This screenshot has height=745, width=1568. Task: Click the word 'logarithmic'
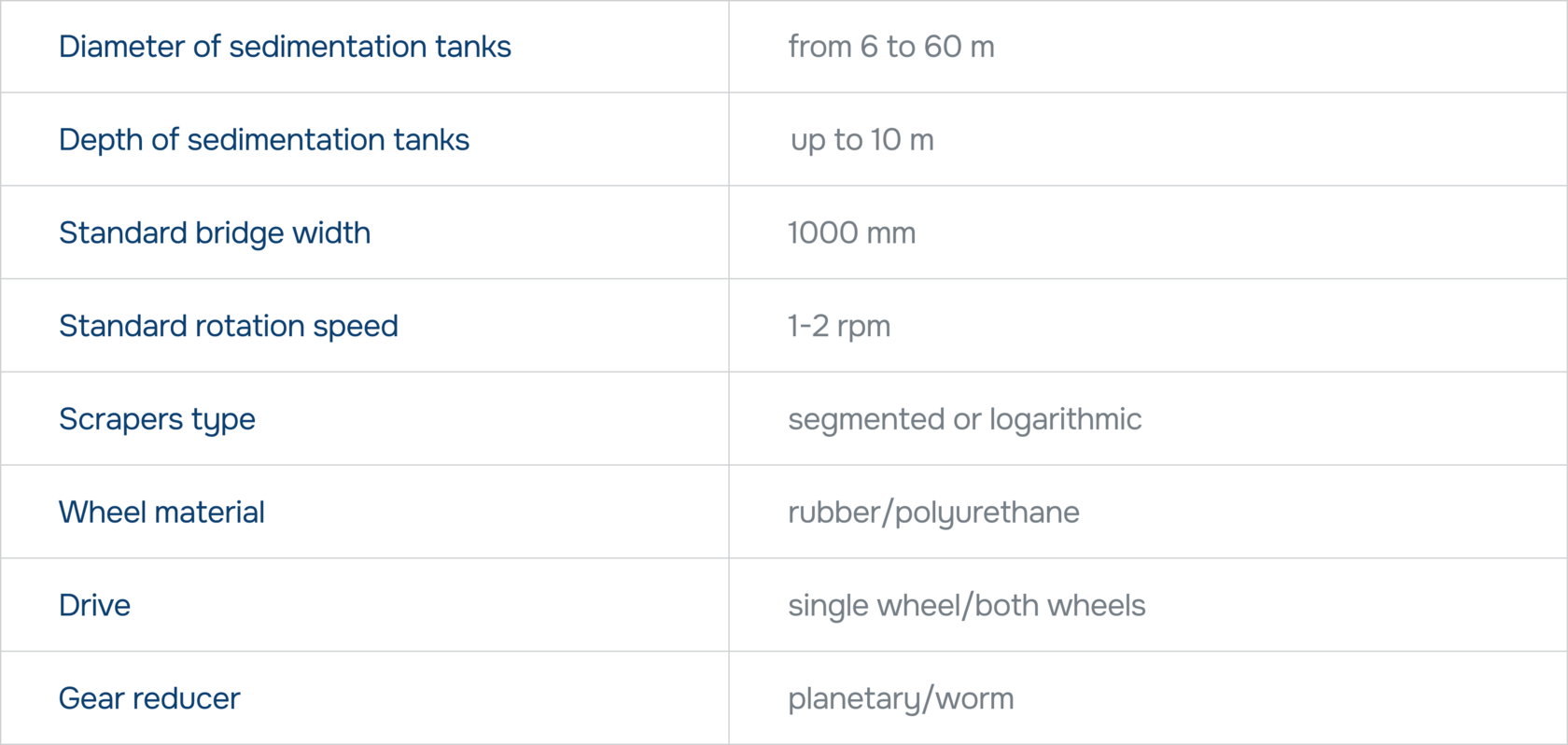[x=1065, y=419]
